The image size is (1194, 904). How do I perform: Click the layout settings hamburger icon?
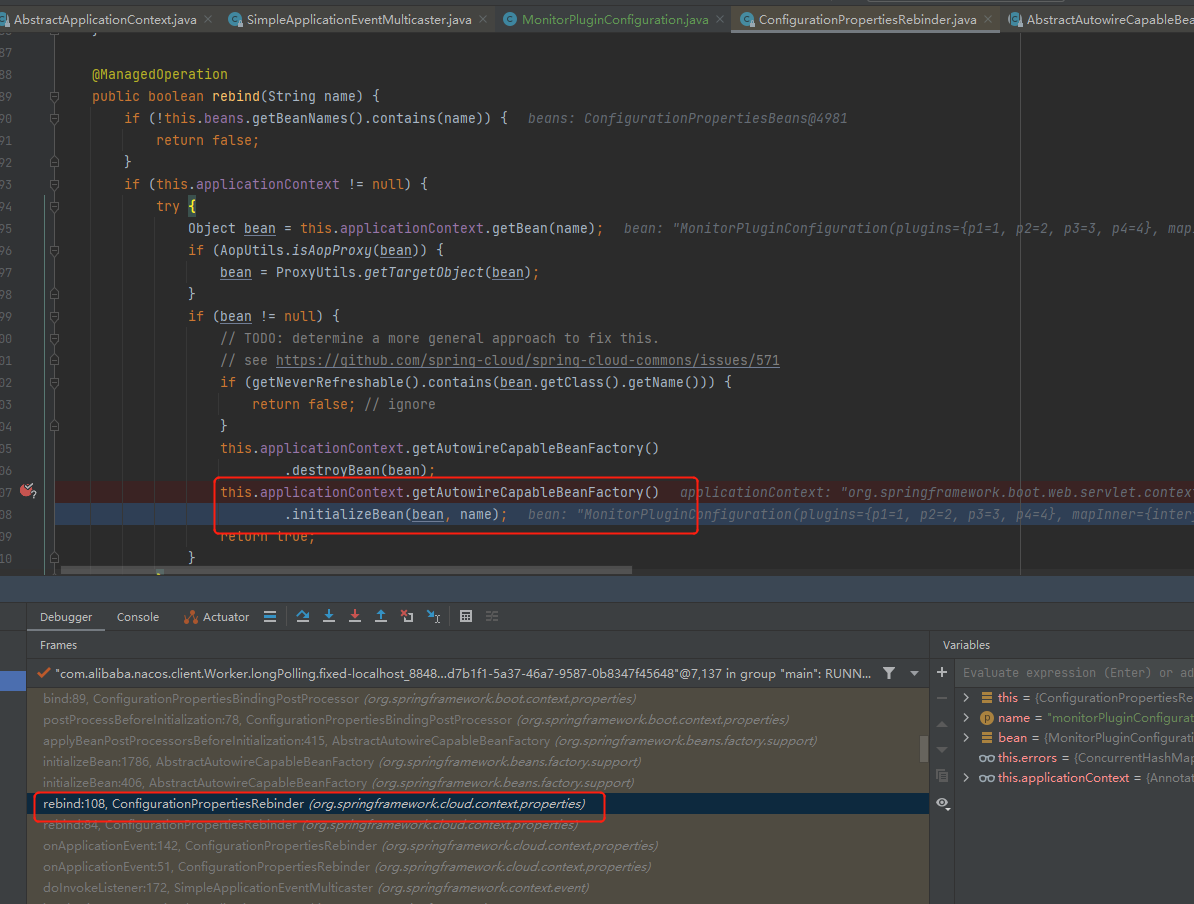click(x=270, y=617)
